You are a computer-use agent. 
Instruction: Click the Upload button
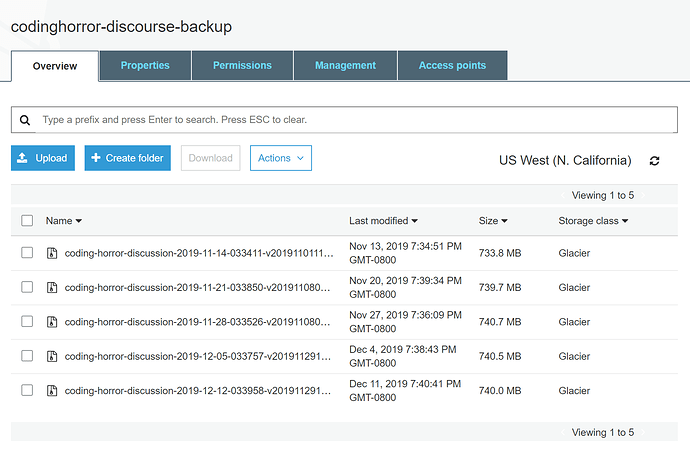point(43,158)
